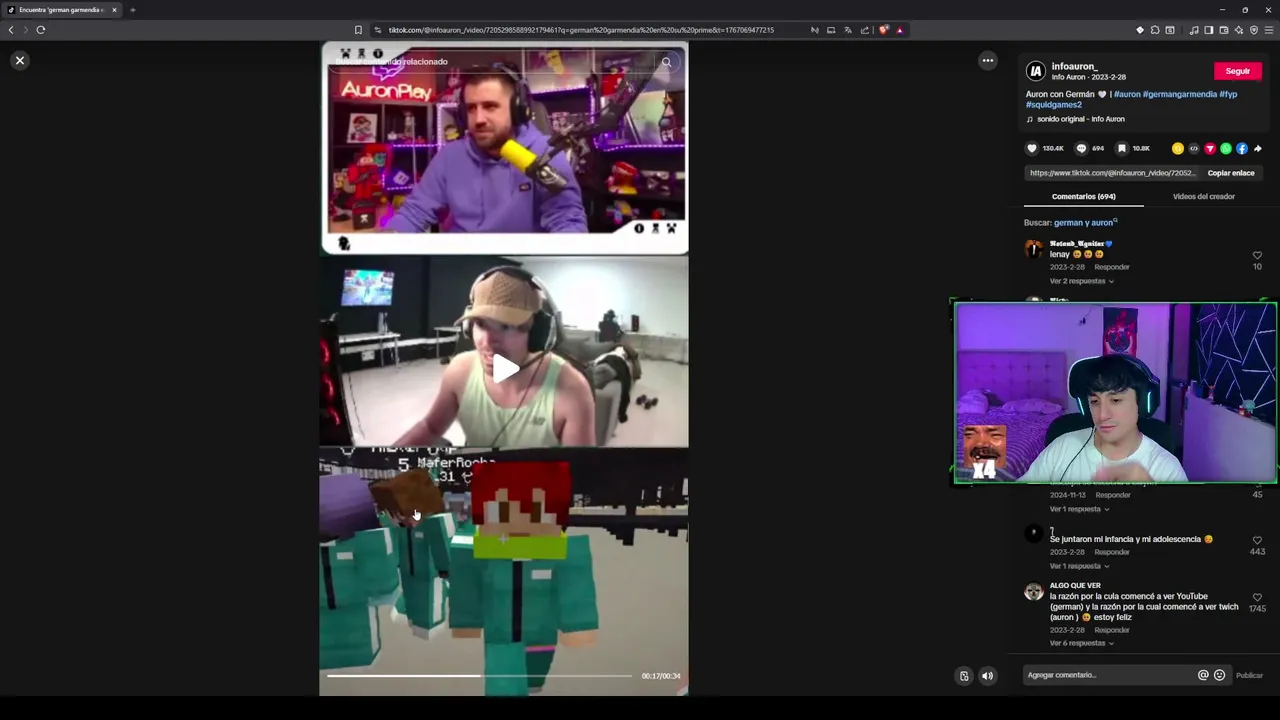Viewport: 1280px width, 720px height.
Task: Share video to Facebook
Action: [1242, 149]
